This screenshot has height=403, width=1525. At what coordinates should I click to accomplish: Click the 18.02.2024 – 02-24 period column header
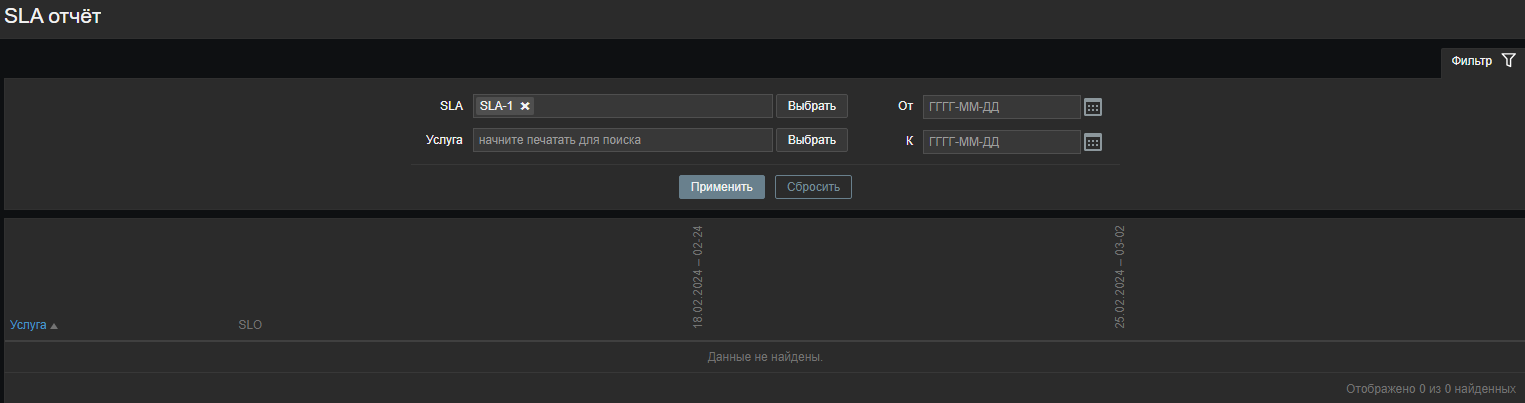698,277
